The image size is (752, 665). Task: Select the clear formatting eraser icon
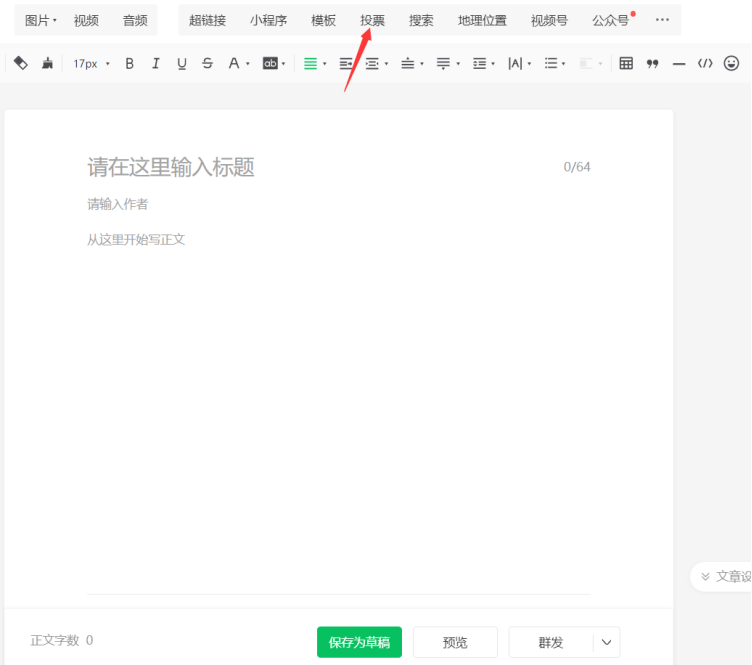coord(20,63)
